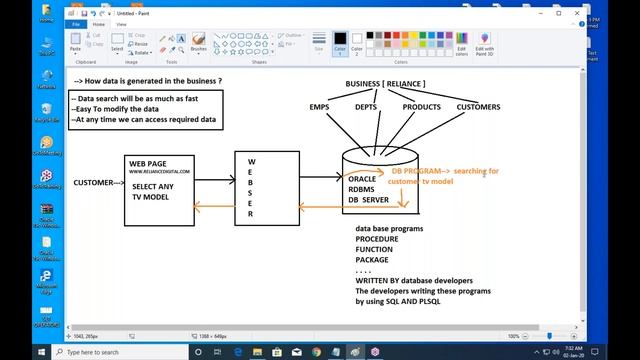Viewport: 640px width, 360px height.
Task: Select the Fill with color bucket tool
Action: point(172,39)
